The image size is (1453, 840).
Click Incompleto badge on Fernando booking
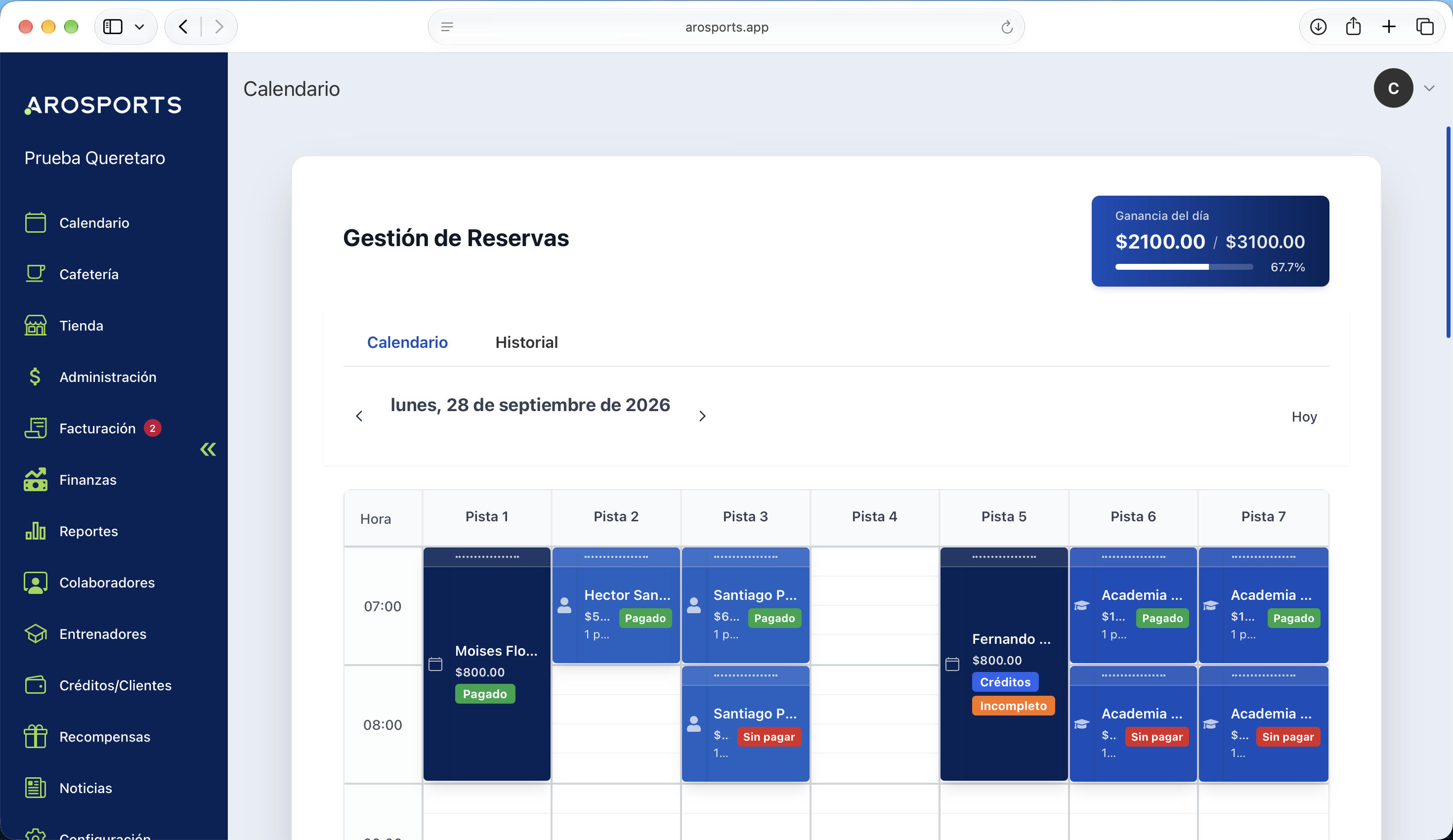tap(1013, 706)
